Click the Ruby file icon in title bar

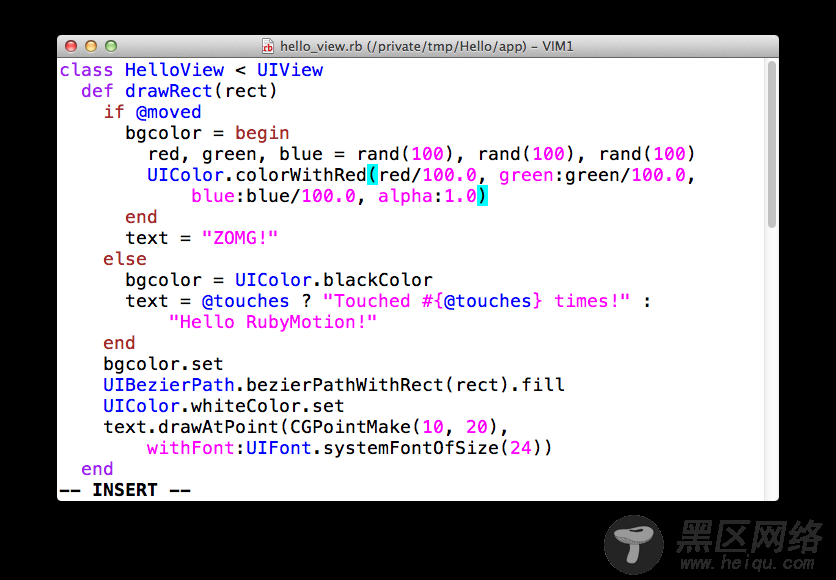click(268, 46)
